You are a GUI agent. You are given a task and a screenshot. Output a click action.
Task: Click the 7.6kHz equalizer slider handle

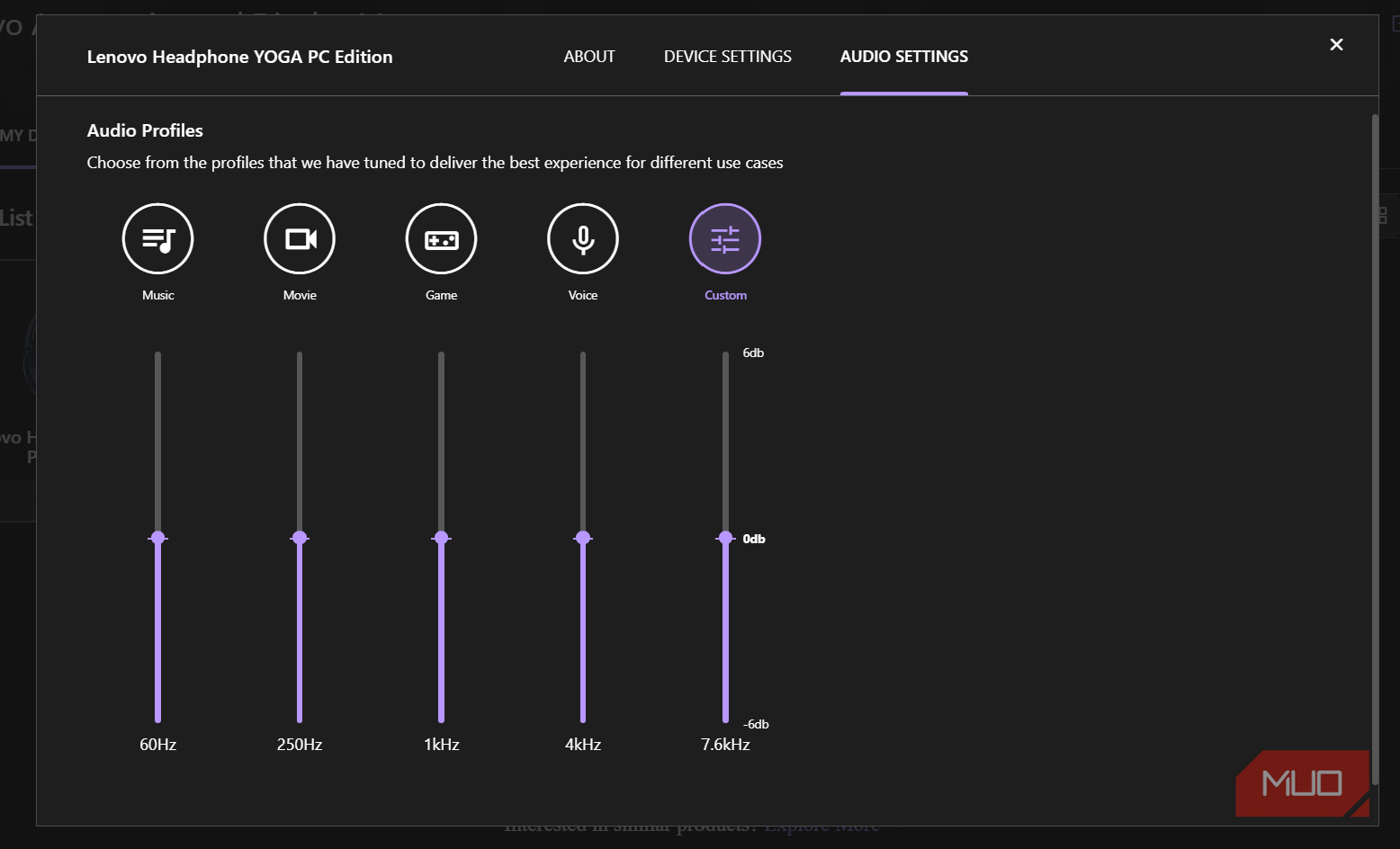pyautogui.click(x=725, y=538)
